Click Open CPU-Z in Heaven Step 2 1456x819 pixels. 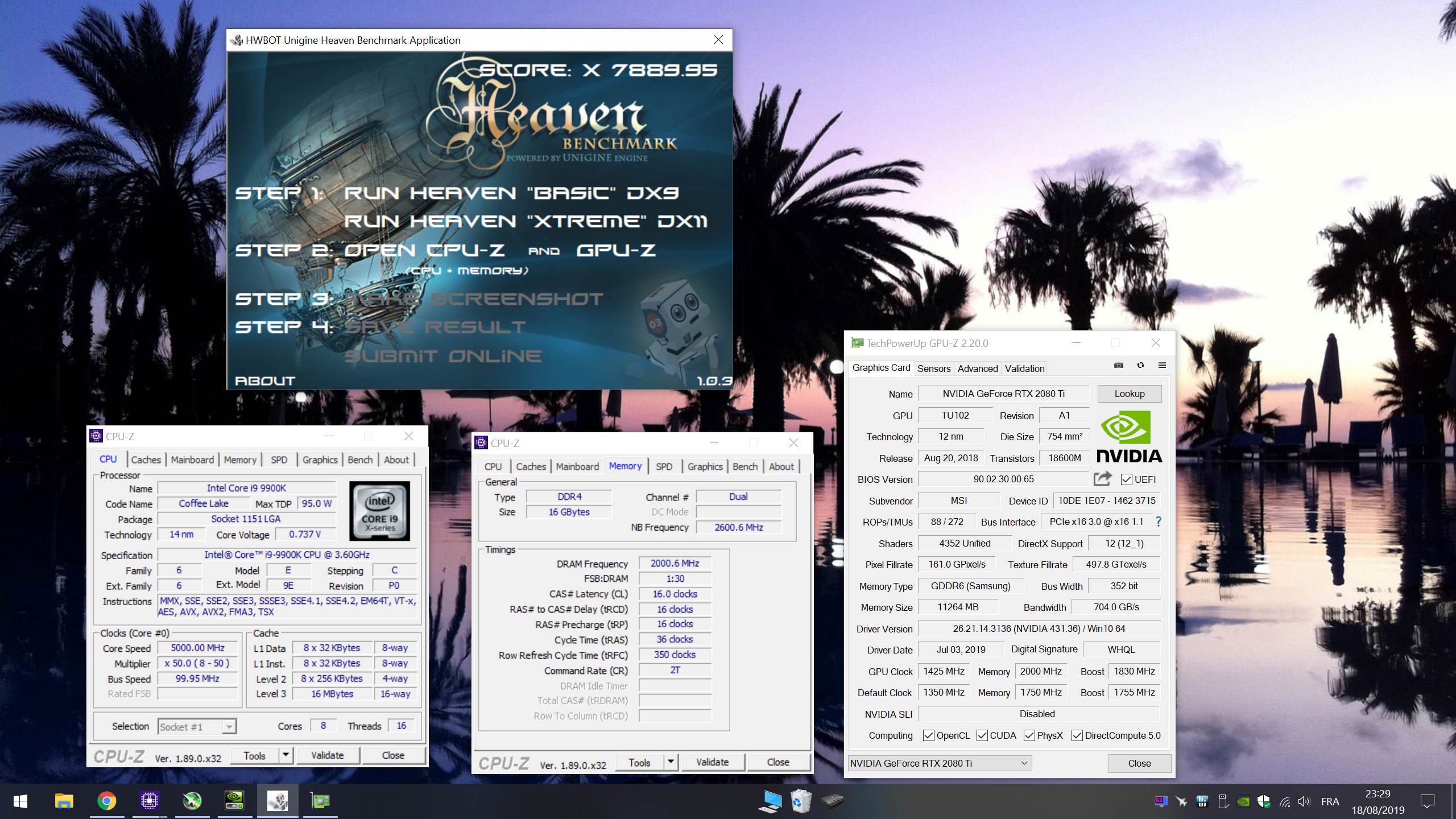tap(424, 250)
